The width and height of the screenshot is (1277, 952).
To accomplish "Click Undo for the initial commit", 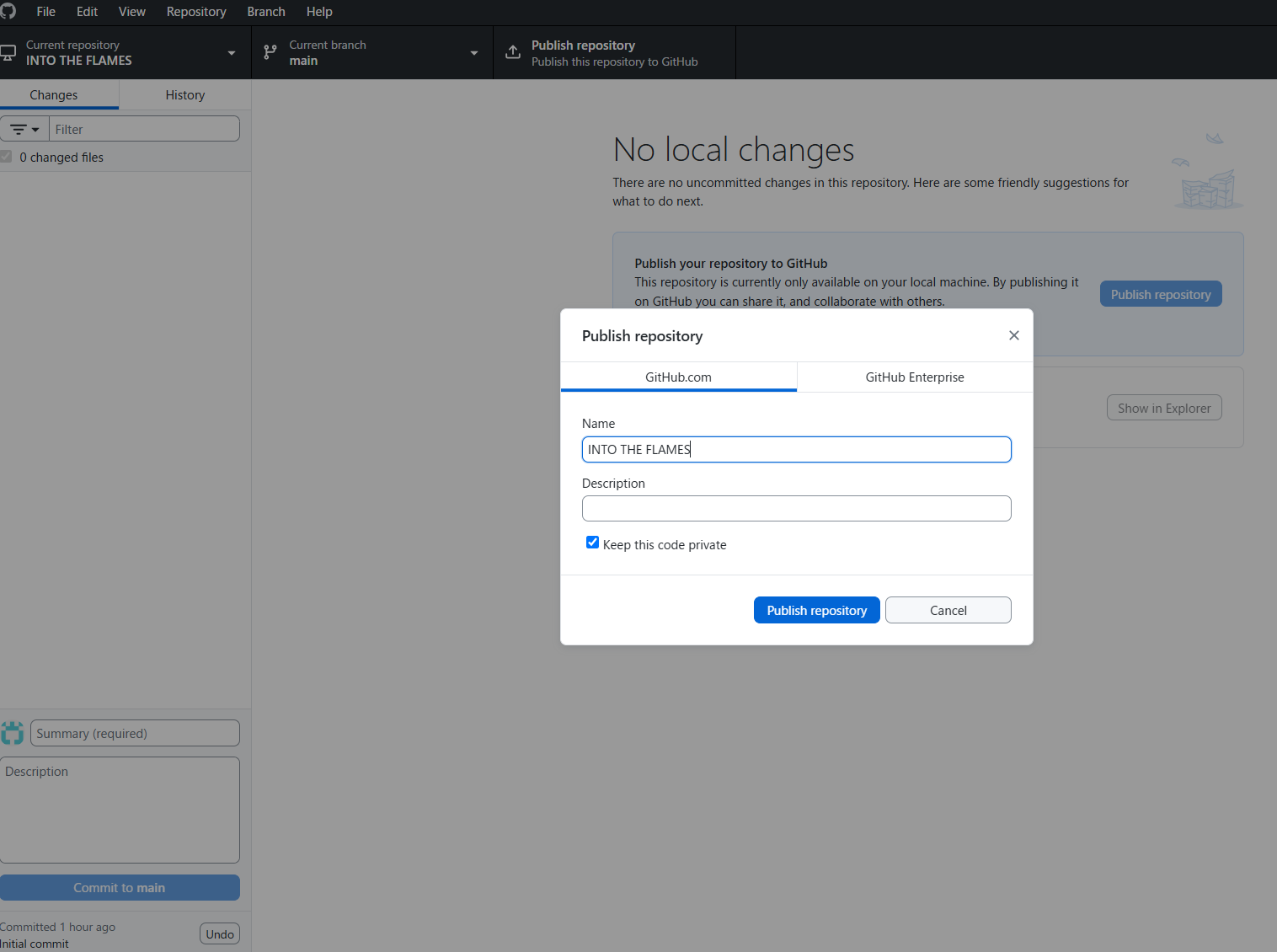I will click(220, 933).
